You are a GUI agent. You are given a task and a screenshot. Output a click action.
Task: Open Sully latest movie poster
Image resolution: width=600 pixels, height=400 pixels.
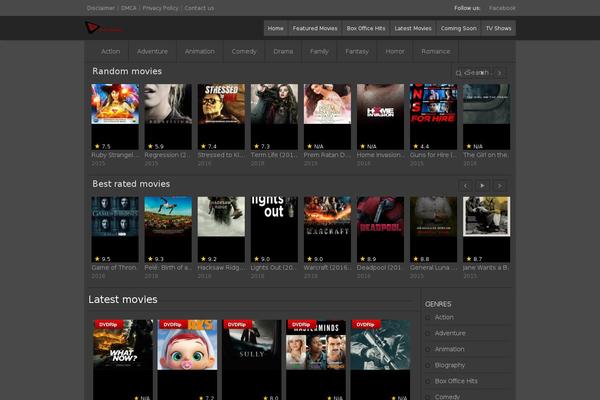(251, 360)
